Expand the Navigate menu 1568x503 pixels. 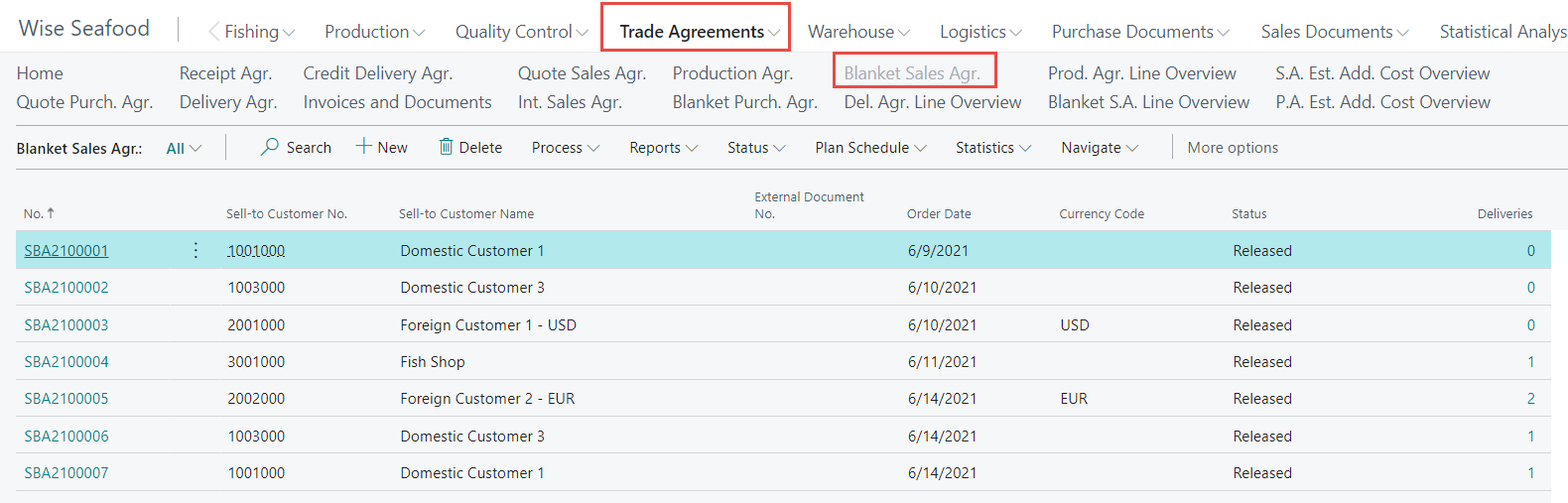coord(1099,148)
